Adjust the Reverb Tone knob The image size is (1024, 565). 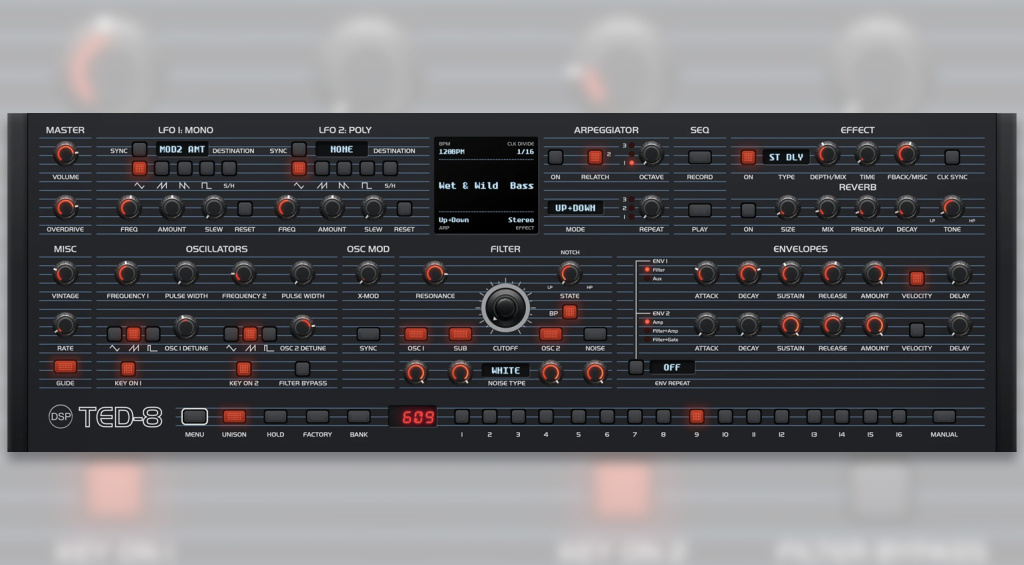click(x=952, y=207)
